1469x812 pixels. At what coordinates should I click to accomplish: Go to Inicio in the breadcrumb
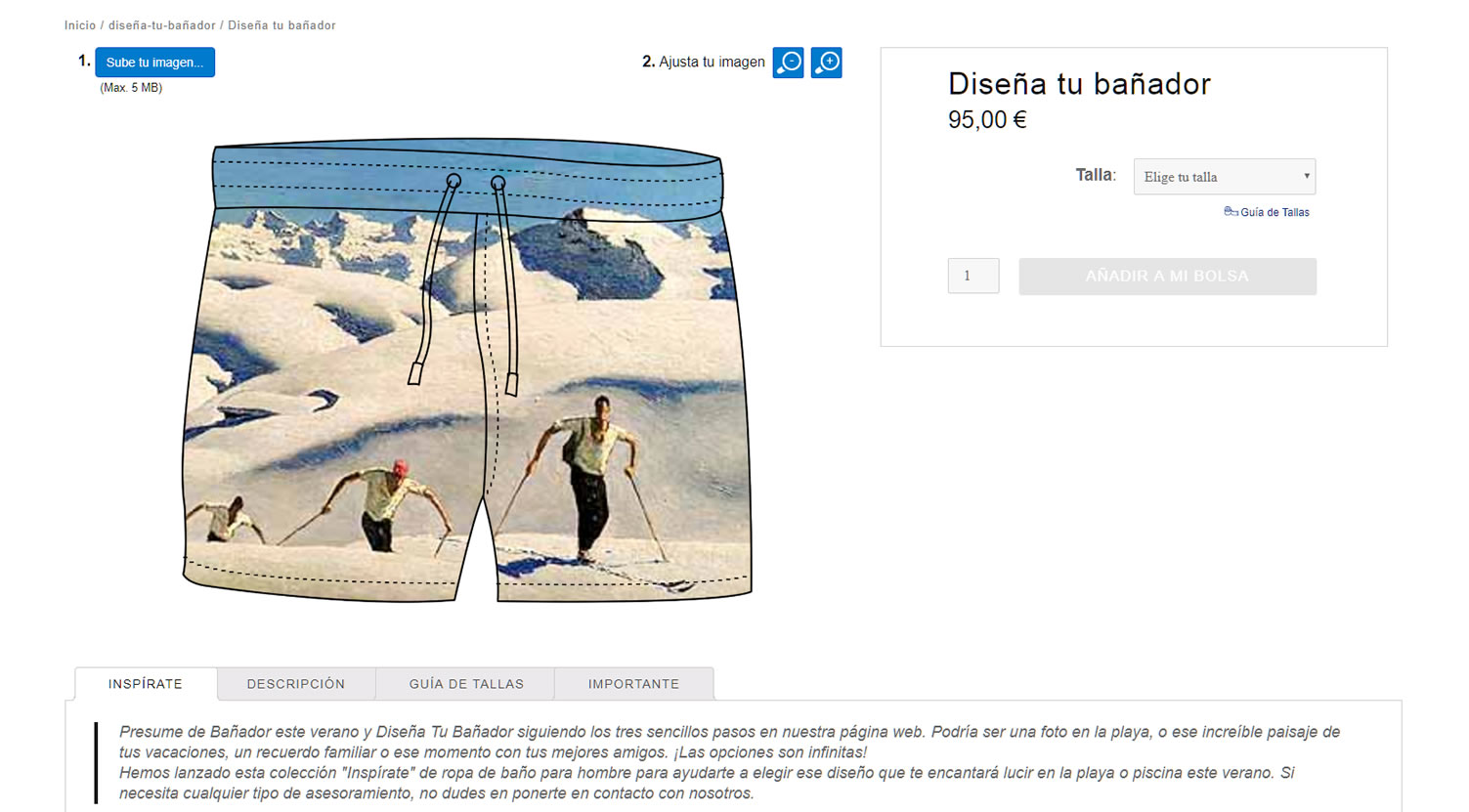pyautogui.click(x=80, y=25)
